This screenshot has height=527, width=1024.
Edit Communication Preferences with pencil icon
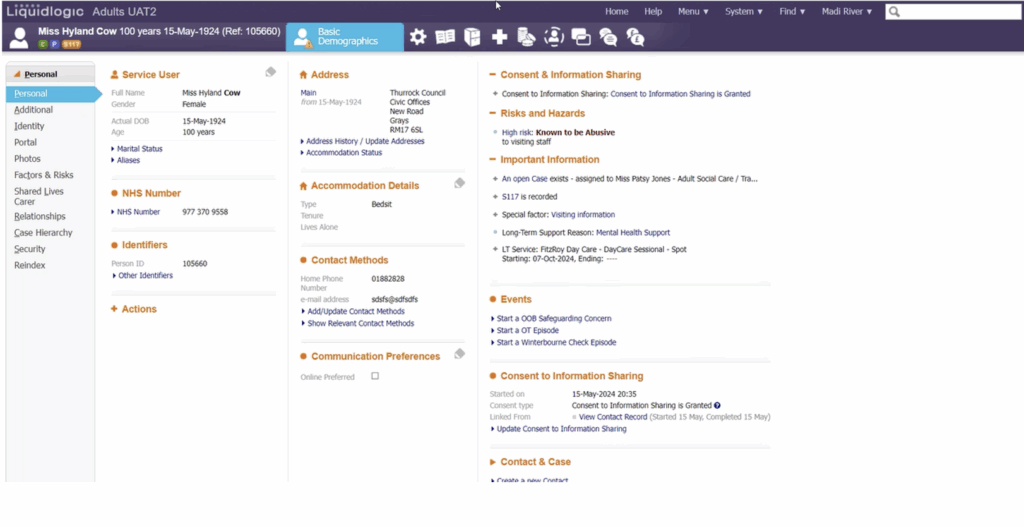click(460, 354)
